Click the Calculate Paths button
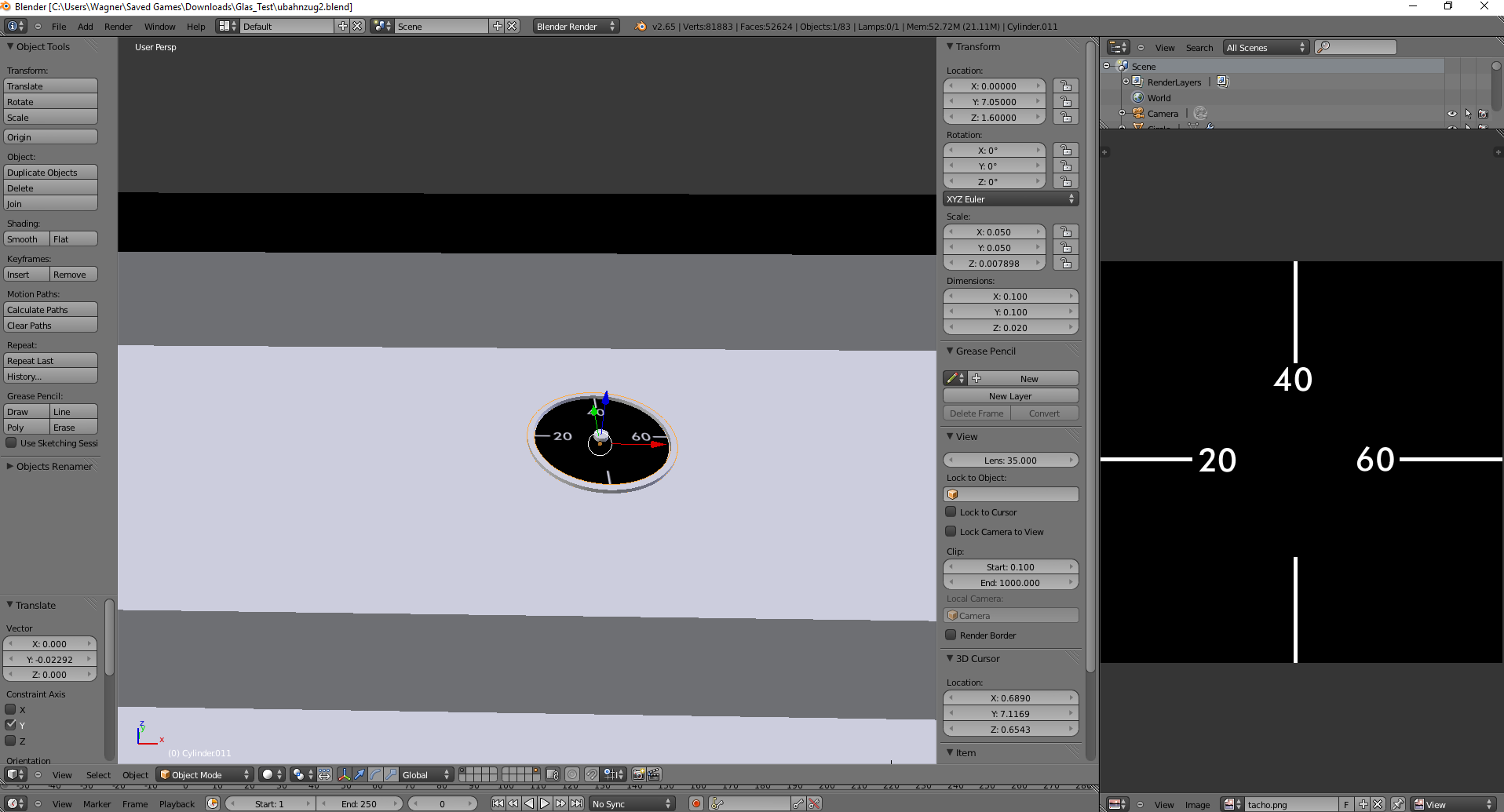1504x812 pixels. click(x=51, y=309)
